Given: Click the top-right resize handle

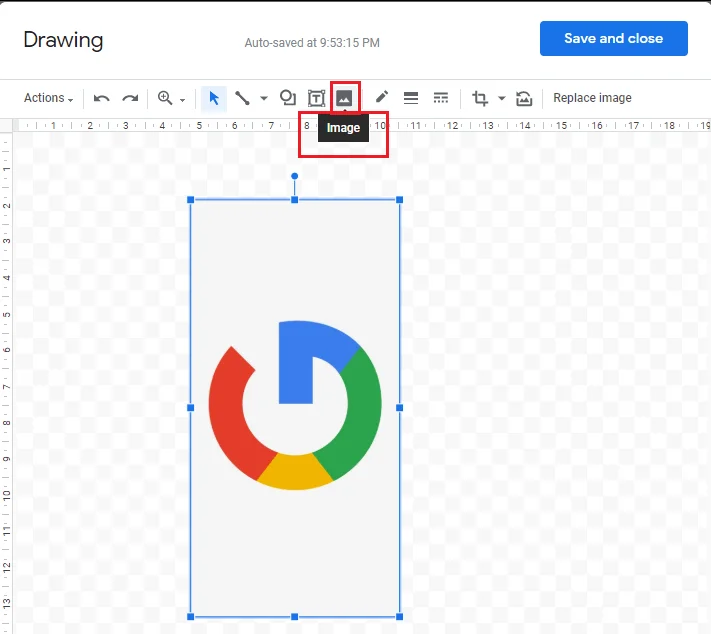Looking at the screenshot, I should click(x=399, y=200).
